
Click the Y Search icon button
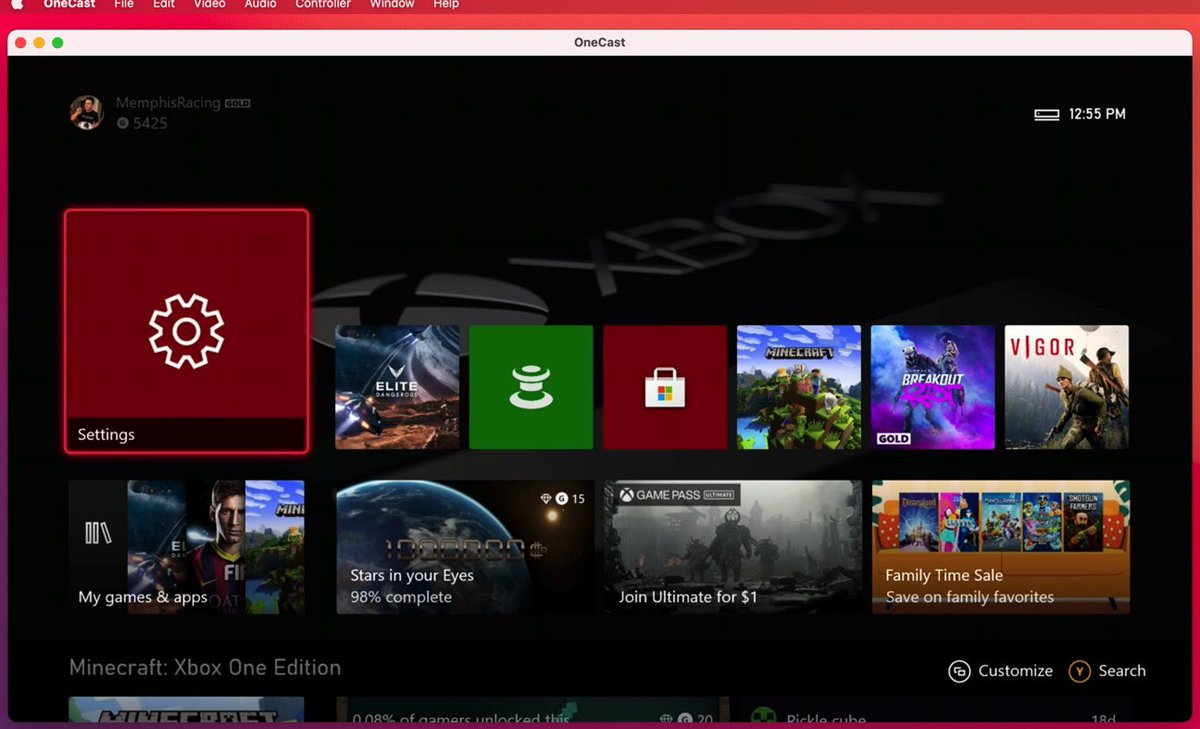tap(1079, 672)
